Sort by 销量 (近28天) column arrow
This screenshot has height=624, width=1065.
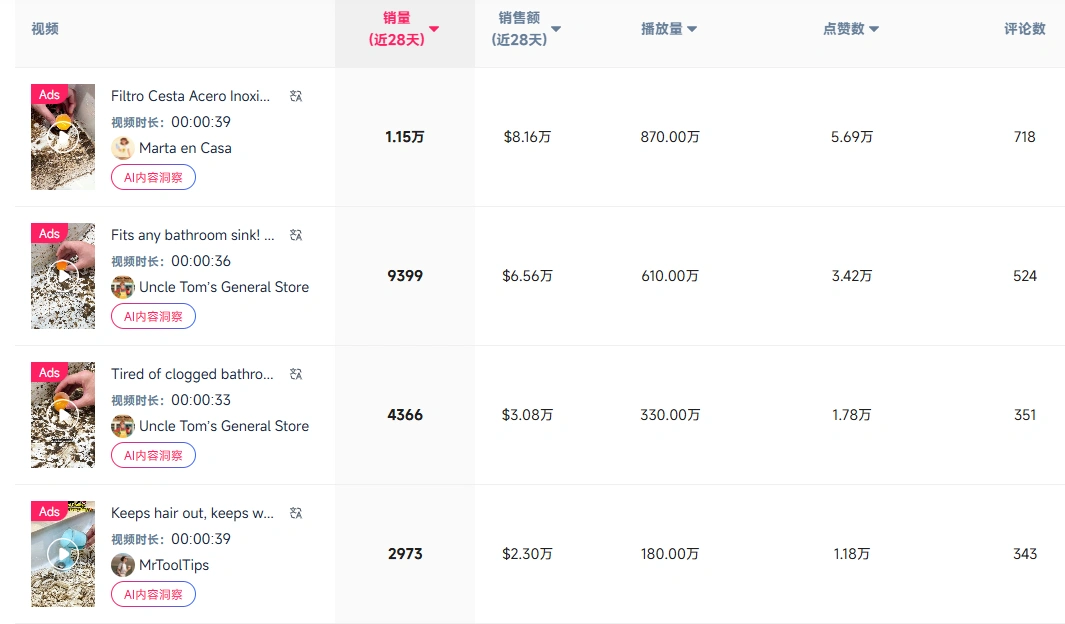[x=434, y=29]
